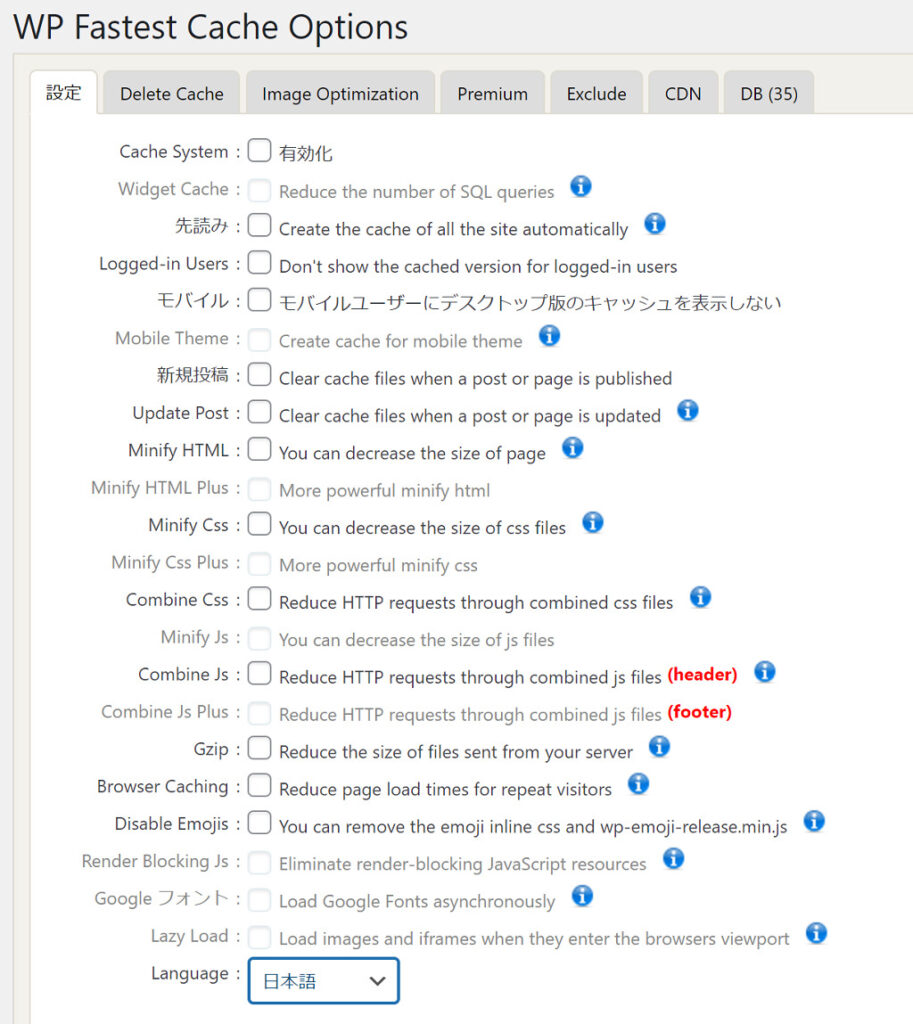
Task: Check the Minify Css checkbox
Action: [x=260, y=524]
